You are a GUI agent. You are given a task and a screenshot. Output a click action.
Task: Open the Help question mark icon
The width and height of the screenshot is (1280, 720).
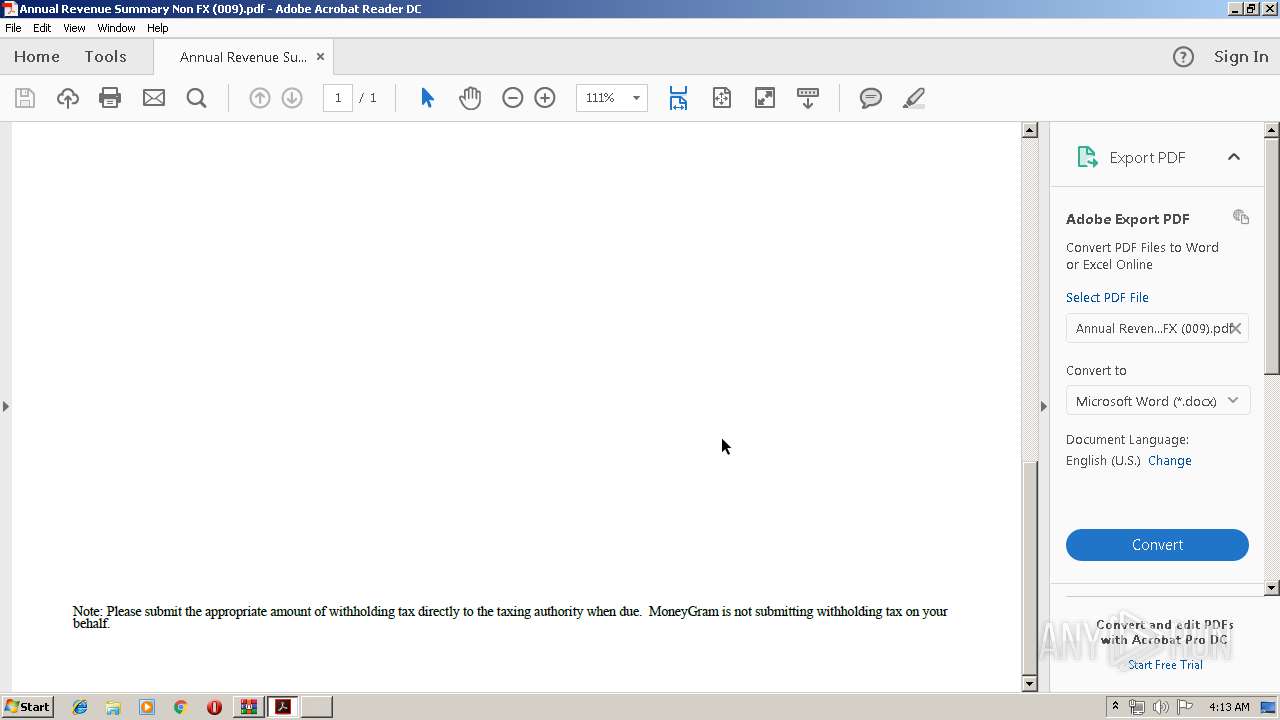1183,57
